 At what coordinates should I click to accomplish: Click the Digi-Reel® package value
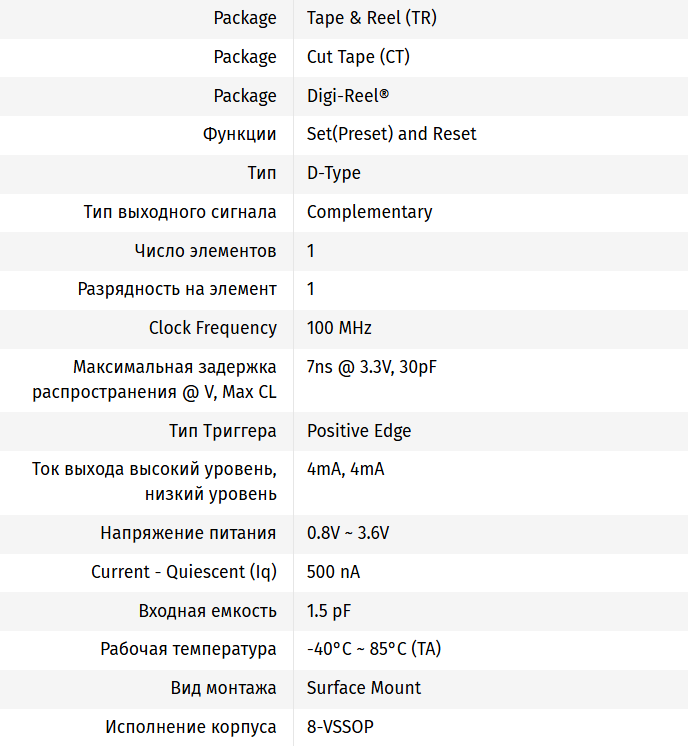point(347,96)
